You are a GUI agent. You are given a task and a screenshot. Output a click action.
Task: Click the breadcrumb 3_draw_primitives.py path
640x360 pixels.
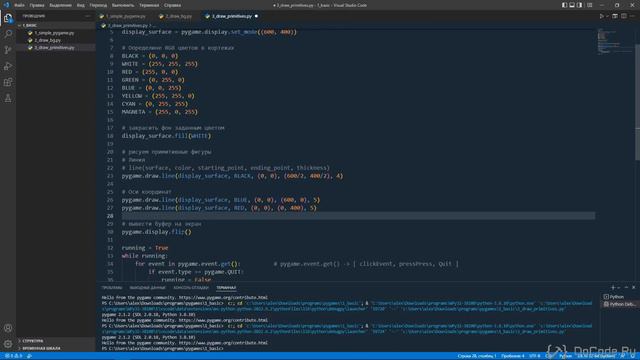pos(128,26)
